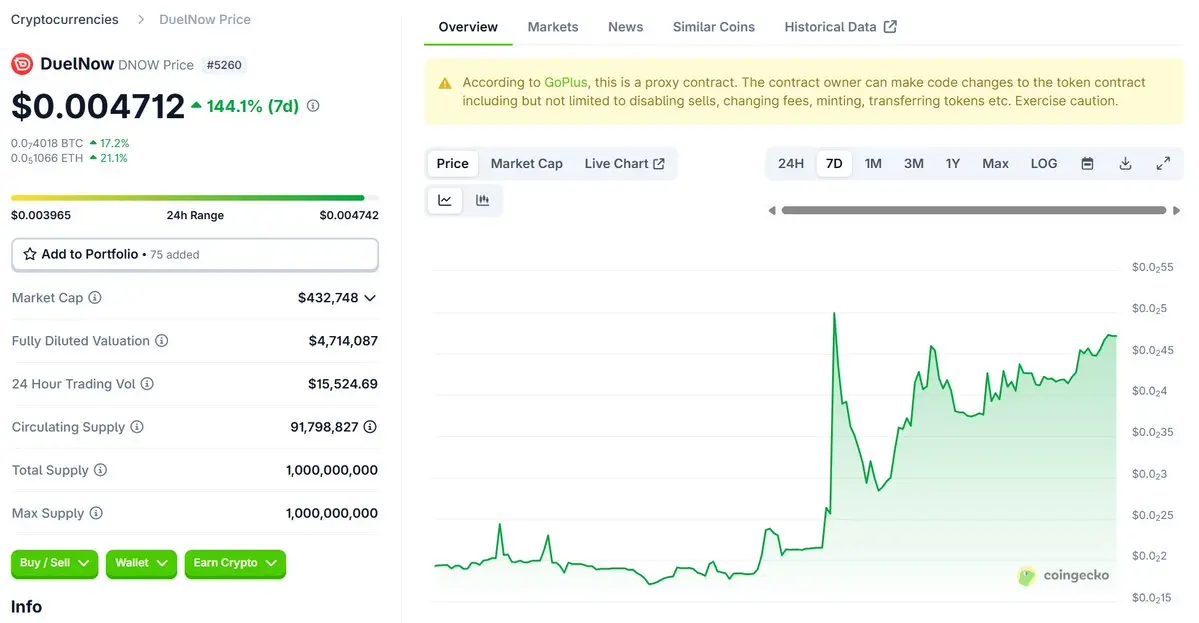
Task: Click the #5260 rank badge
Action: (x=223, y=65)
